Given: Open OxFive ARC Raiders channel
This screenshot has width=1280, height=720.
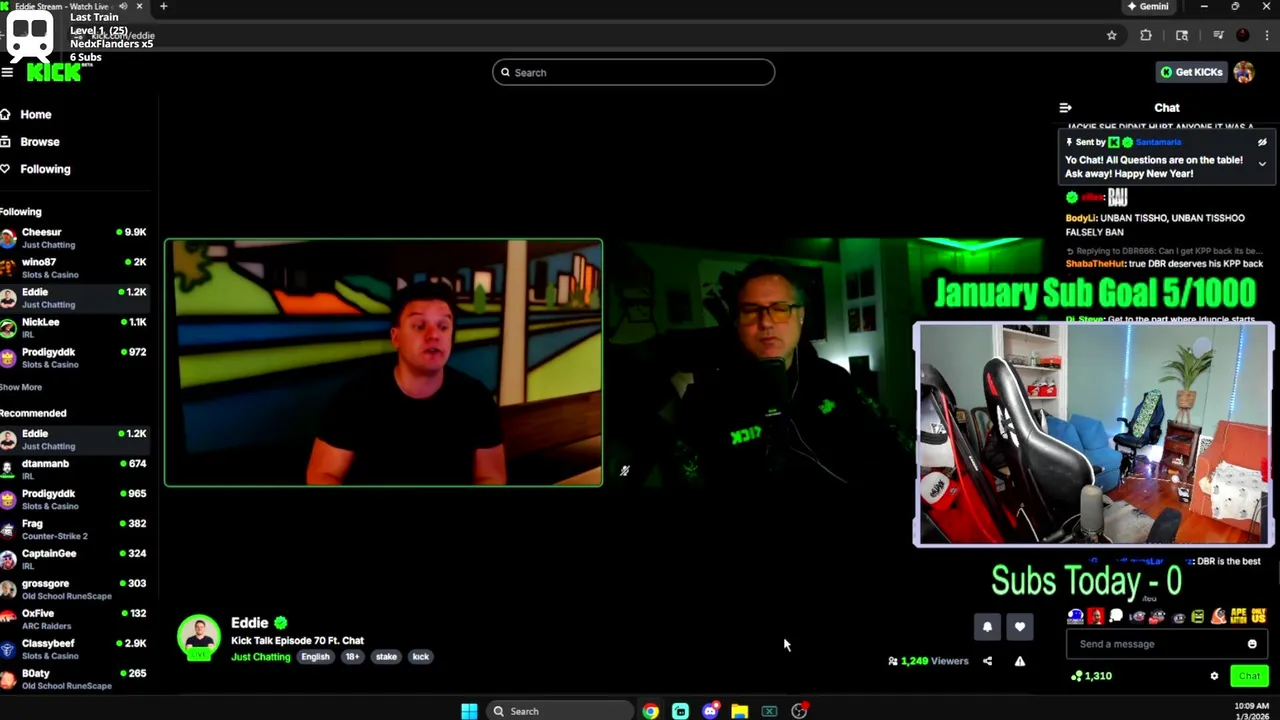Looking at the screenshot, I should coord(75,619).
